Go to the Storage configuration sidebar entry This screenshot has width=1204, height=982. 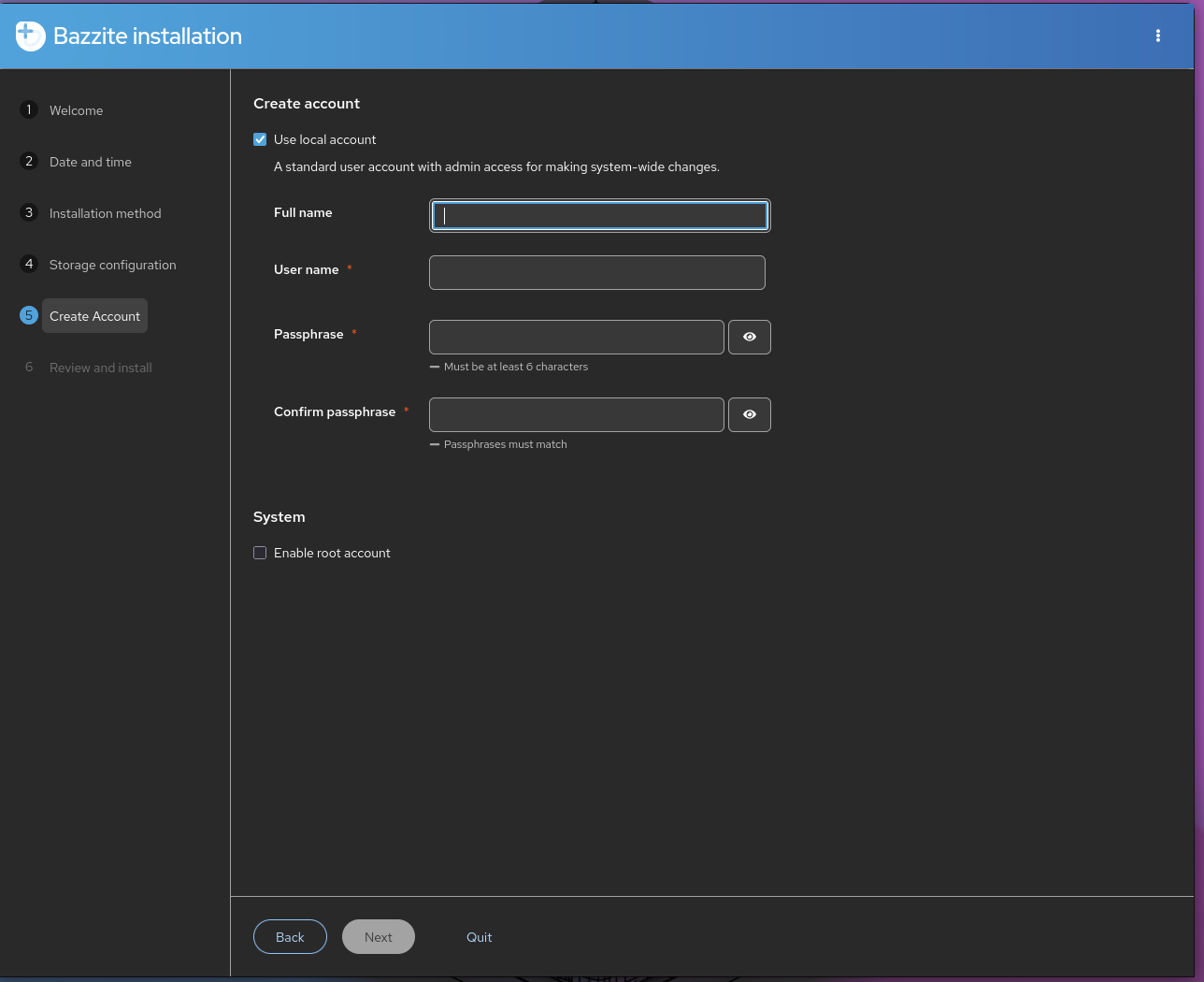coord(112,265)
